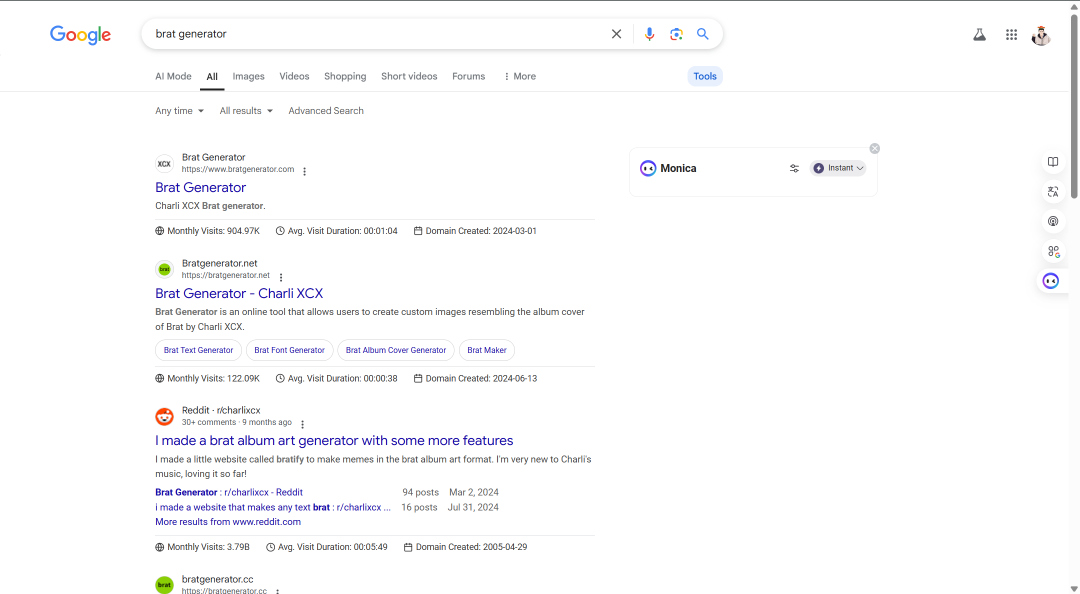This screenshot has height=594, width=1080.
Task: Click the green Bratgenerator.net favicon
Action: click(x=164, y=269)
